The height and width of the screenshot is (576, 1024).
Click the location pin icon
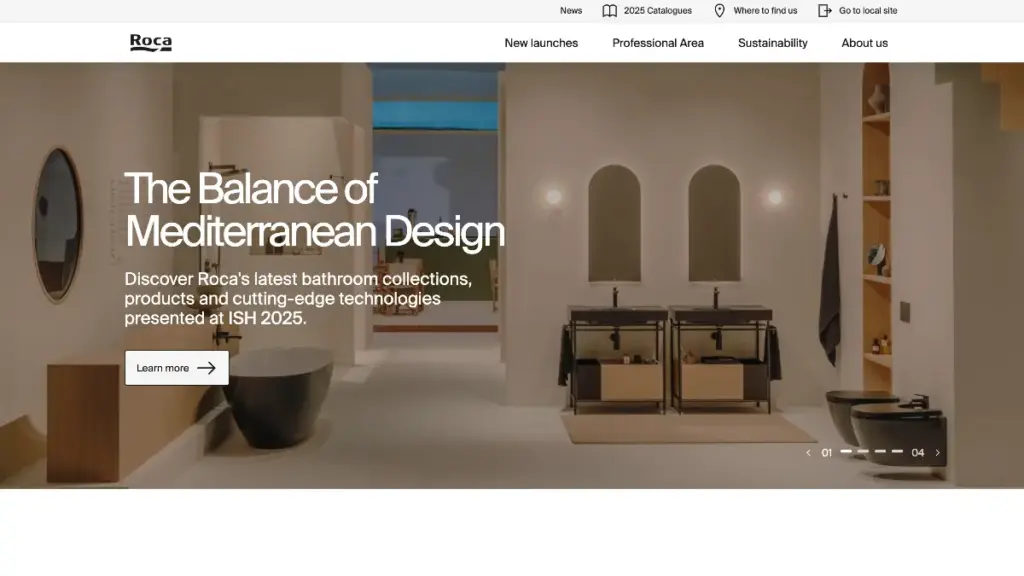719,11
